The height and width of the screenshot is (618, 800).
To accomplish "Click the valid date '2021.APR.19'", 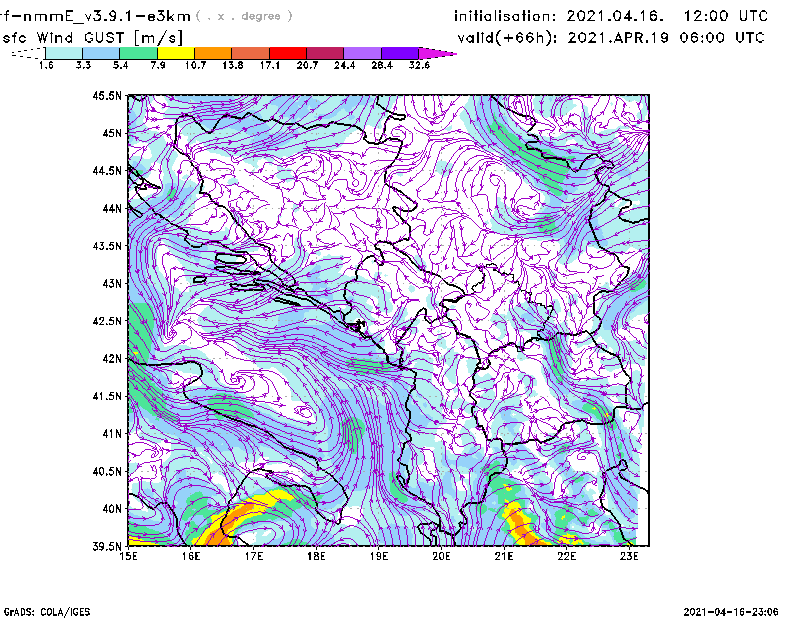I will tap(618, 38).
